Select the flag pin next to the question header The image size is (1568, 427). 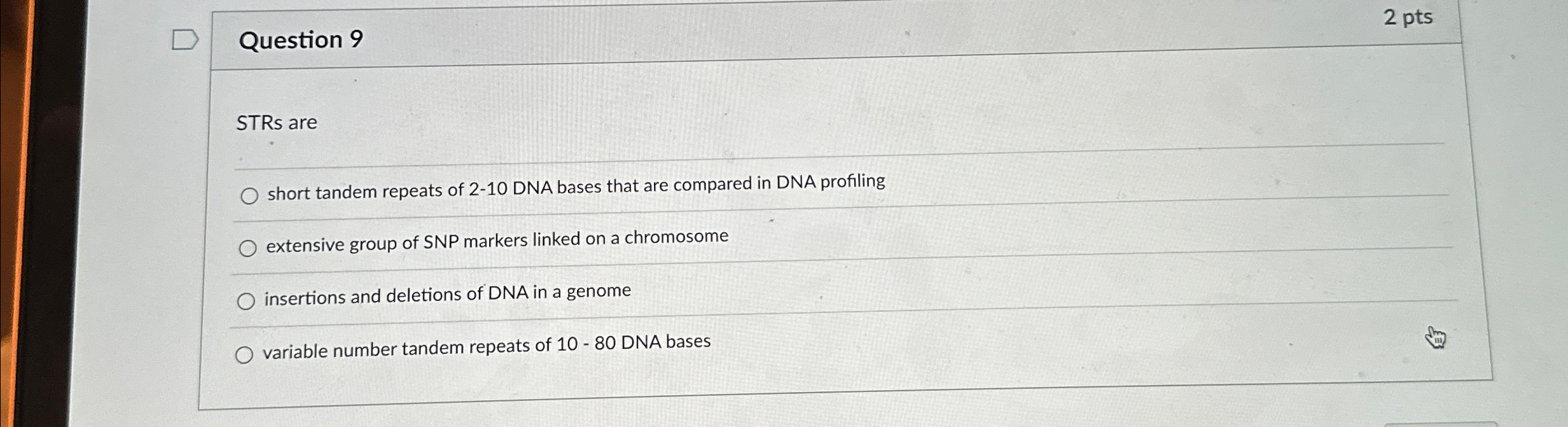185,40
